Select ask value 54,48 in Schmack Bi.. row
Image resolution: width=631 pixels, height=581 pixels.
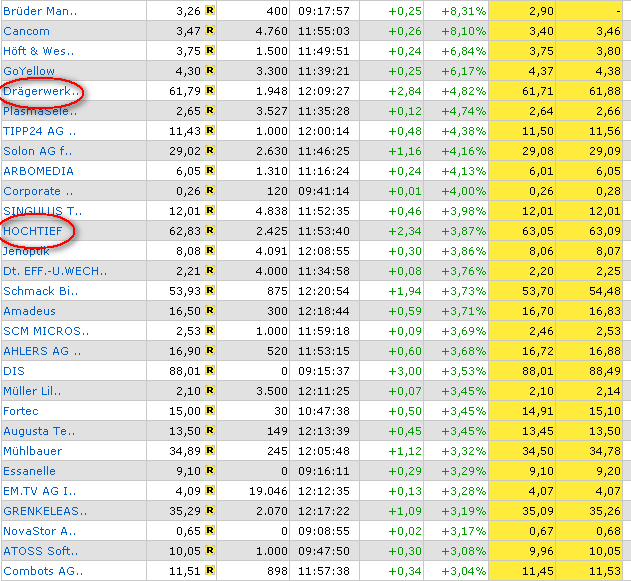[605, 291]
